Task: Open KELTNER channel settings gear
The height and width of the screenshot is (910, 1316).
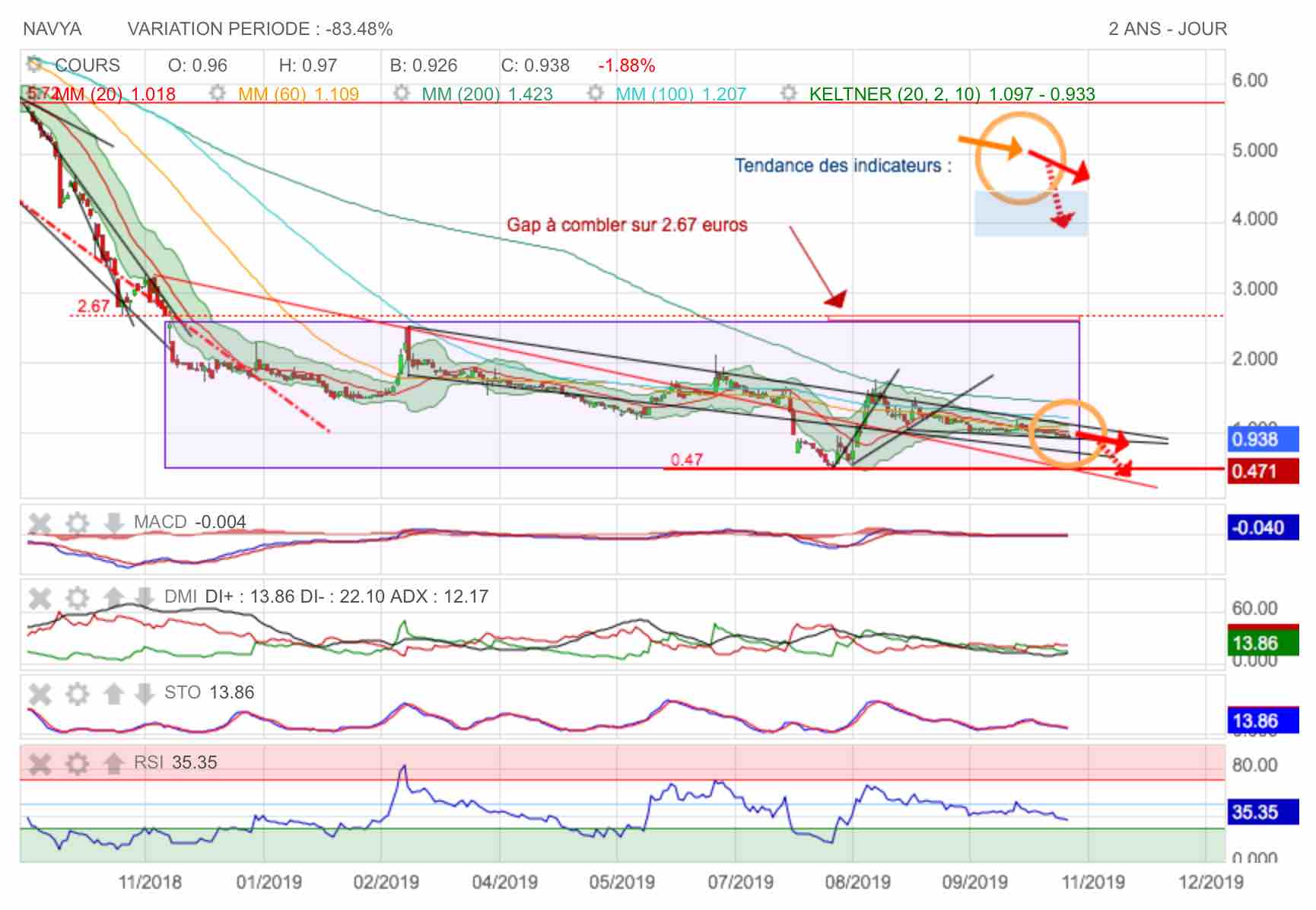Action: pyautogui.click(x=789, y=94)
